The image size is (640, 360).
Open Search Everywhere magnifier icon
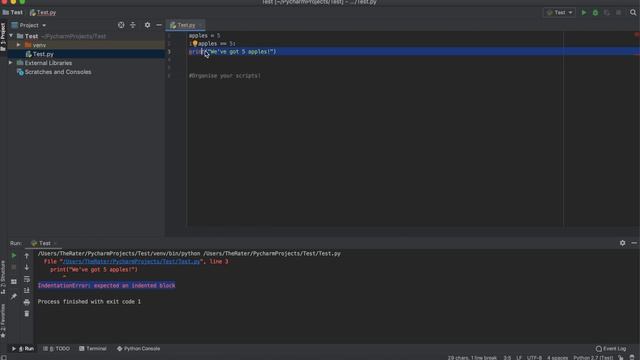[633, 13]
